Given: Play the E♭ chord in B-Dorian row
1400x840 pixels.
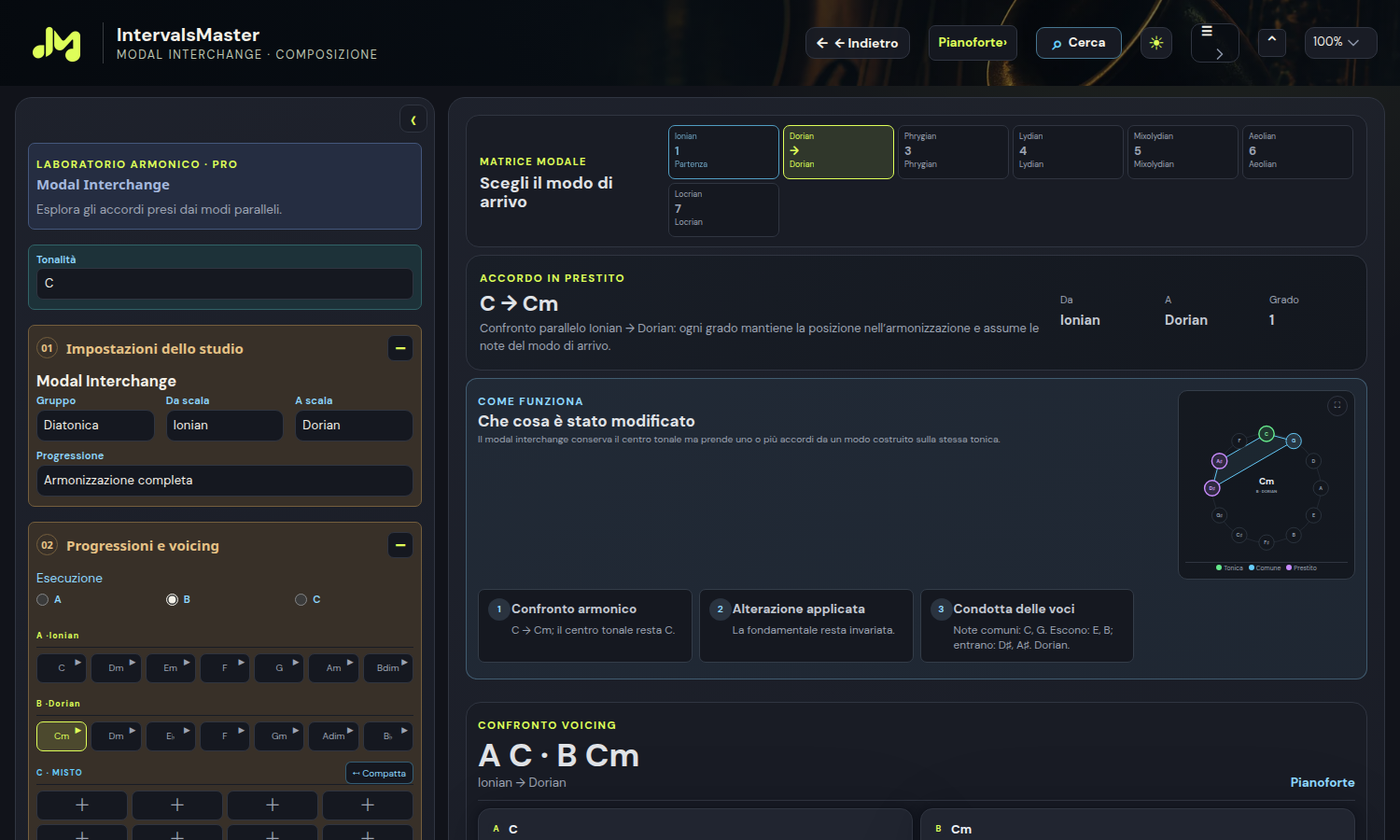Looking at the screenshot, I should tap(171, 735).
